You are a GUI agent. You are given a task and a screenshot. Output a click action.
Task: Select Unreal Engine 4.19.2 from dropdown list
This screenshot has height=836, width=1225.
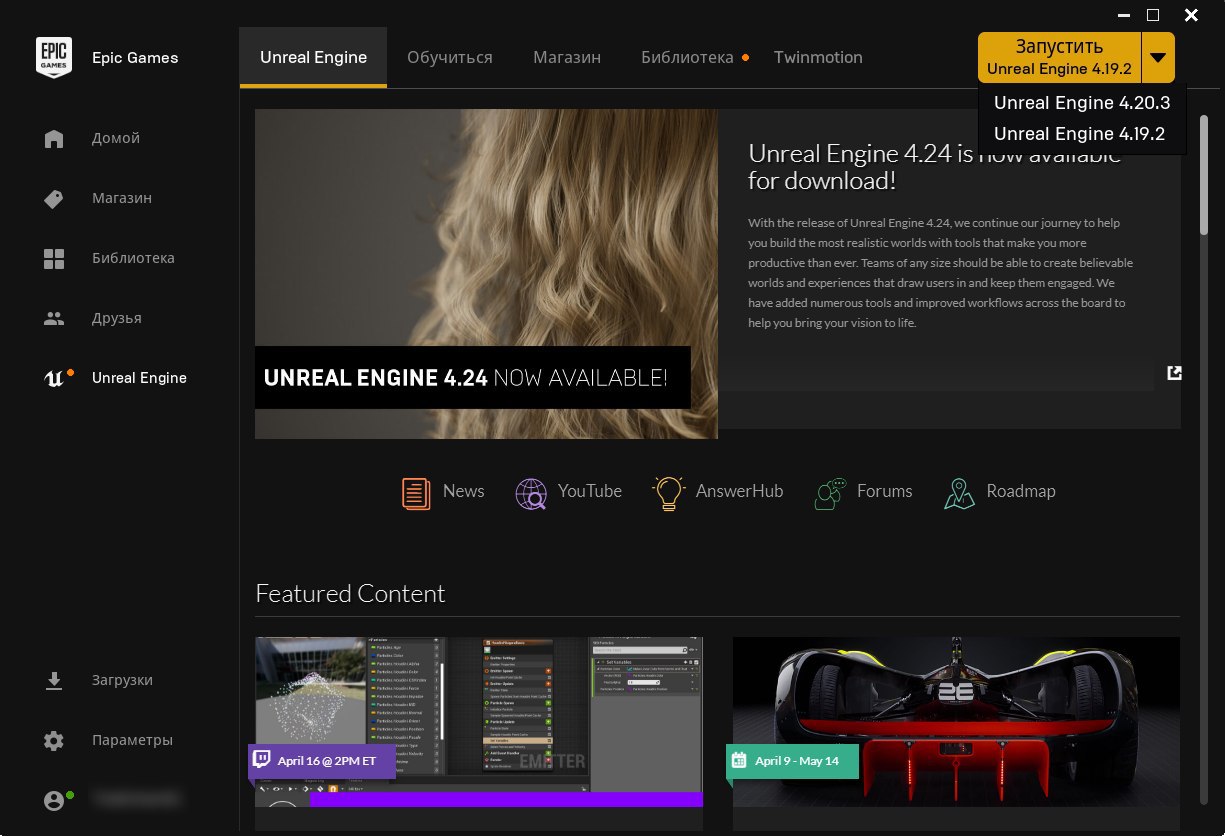1082,133
